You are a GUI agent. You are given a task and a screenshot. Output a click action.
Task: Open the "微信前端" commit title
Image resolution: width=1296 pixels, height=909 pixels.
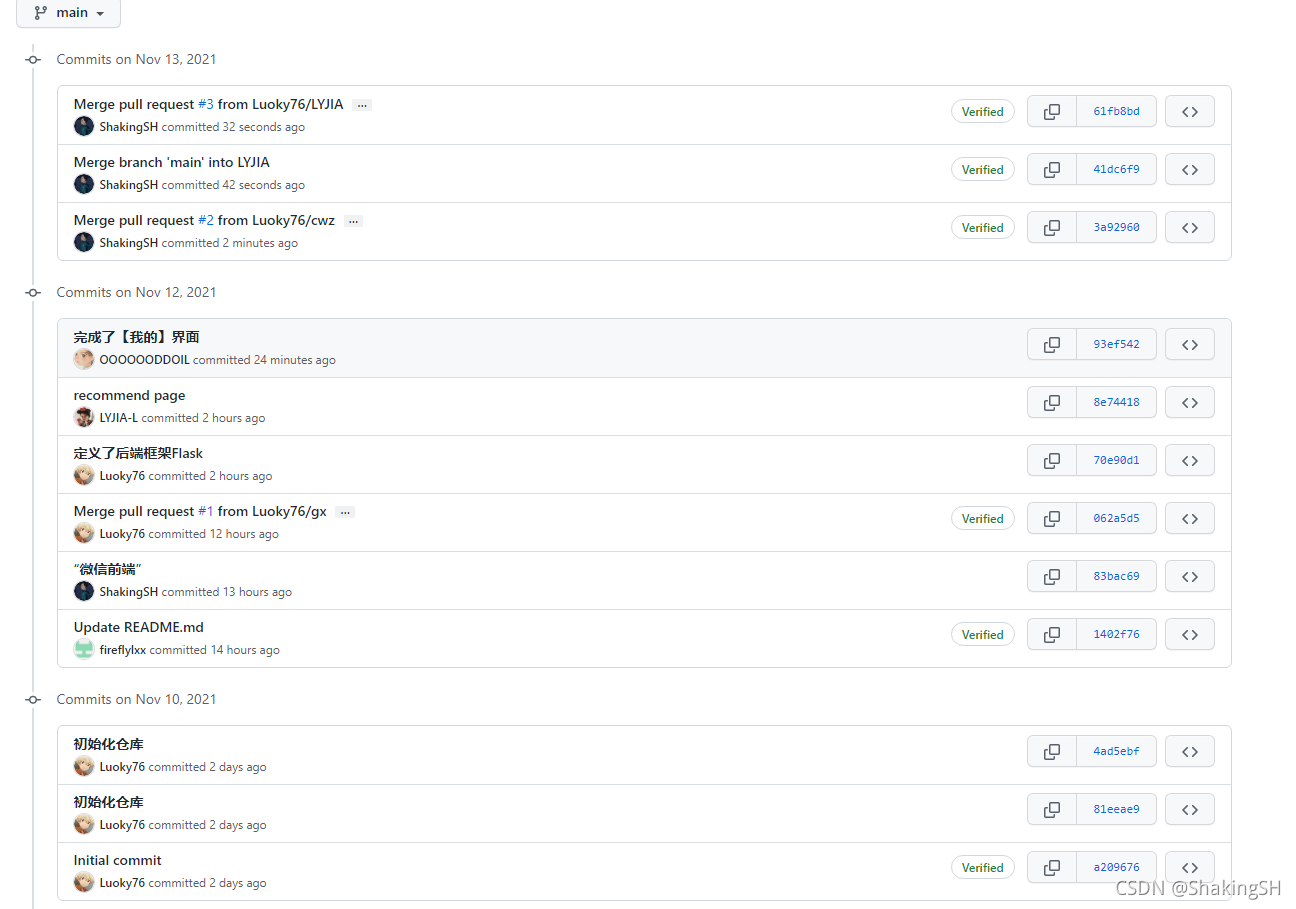(107, 570)
